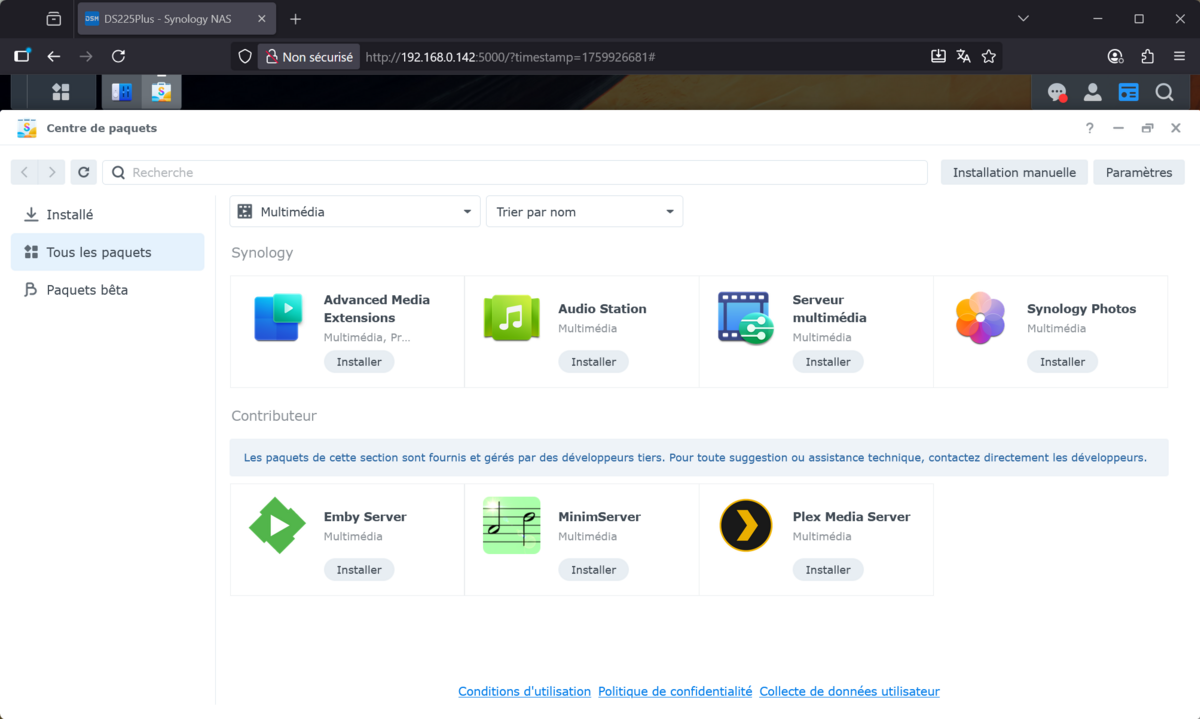Screen dimensions: 1200x719
Task: Open the Emby Server icon
Action: click(277, 525)
